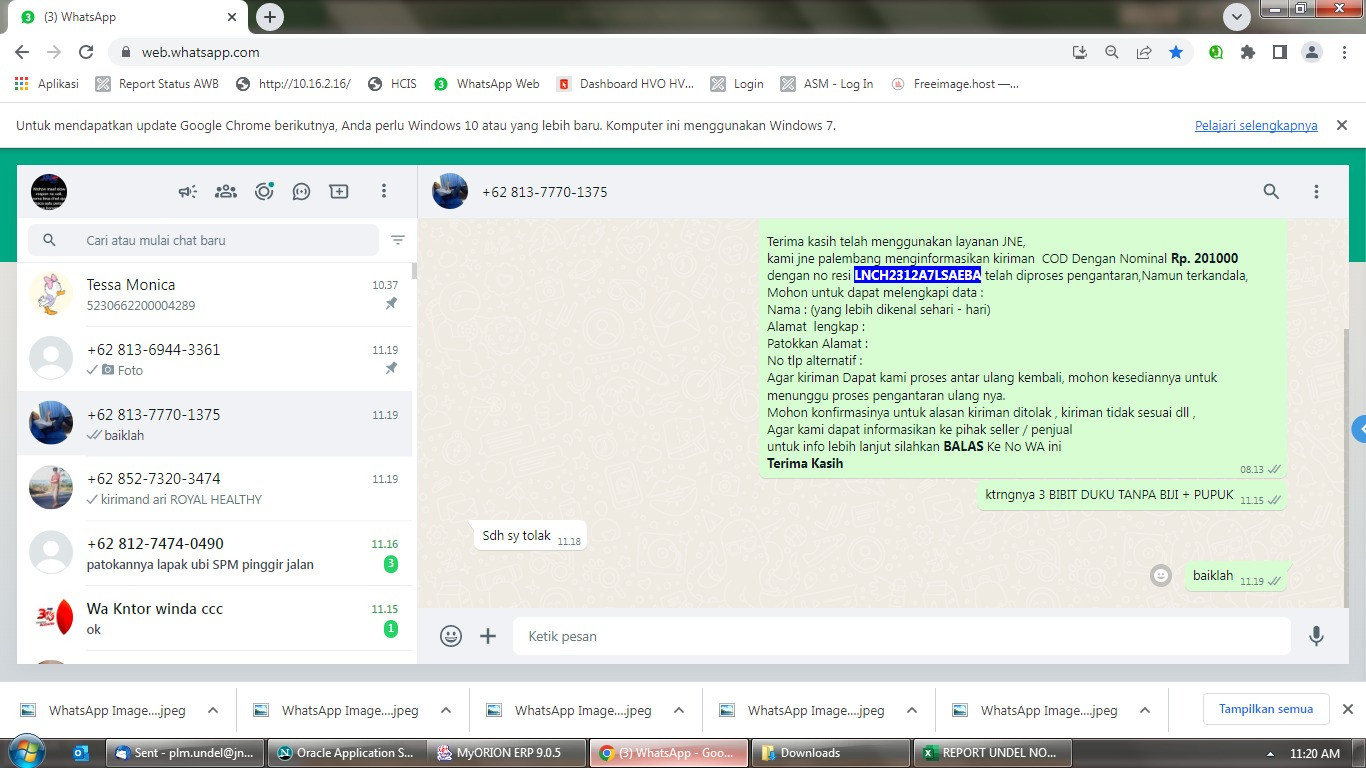The image size is (1366, 768).
Task: Click the chat search field
Action: point(204,240)
